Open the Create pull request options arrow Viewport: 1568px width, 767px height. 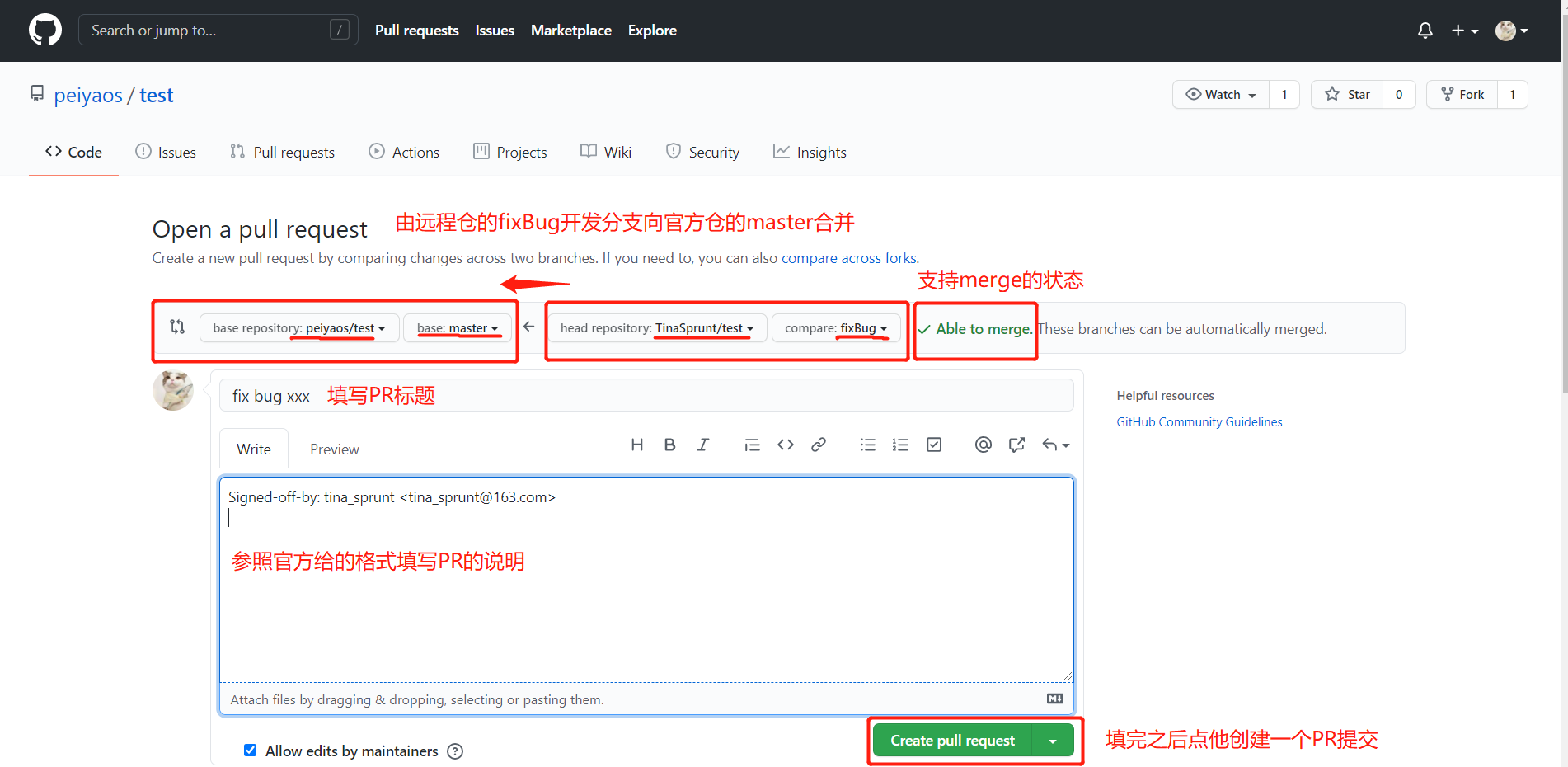[x=1053, y=740]
